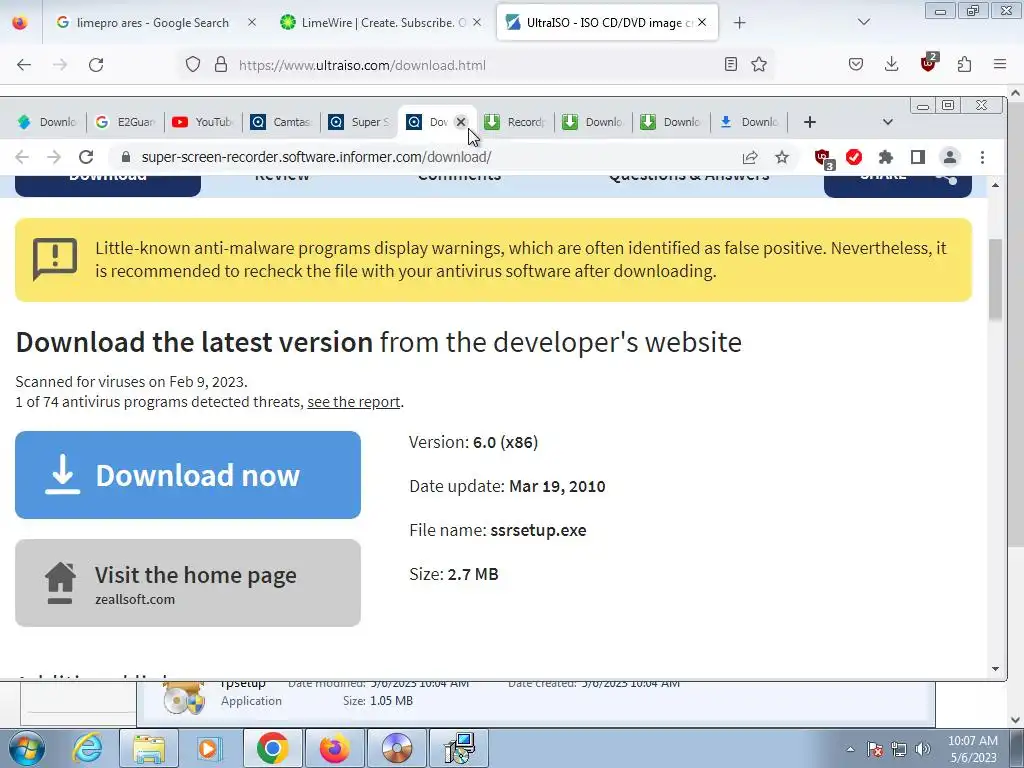The height and width of the screenshot is (768, 1024).
Task: Open the see the report link
Action: point(353,402)
